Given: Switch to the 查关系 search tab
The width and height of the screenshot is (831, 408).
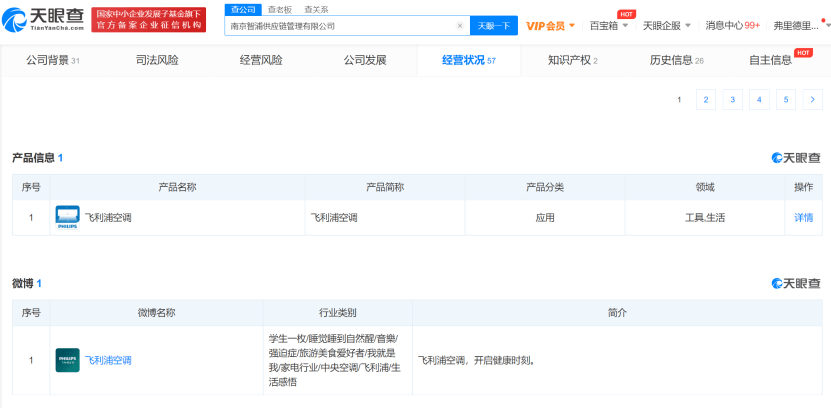Looking at the screenshot, I should [316, 10].
